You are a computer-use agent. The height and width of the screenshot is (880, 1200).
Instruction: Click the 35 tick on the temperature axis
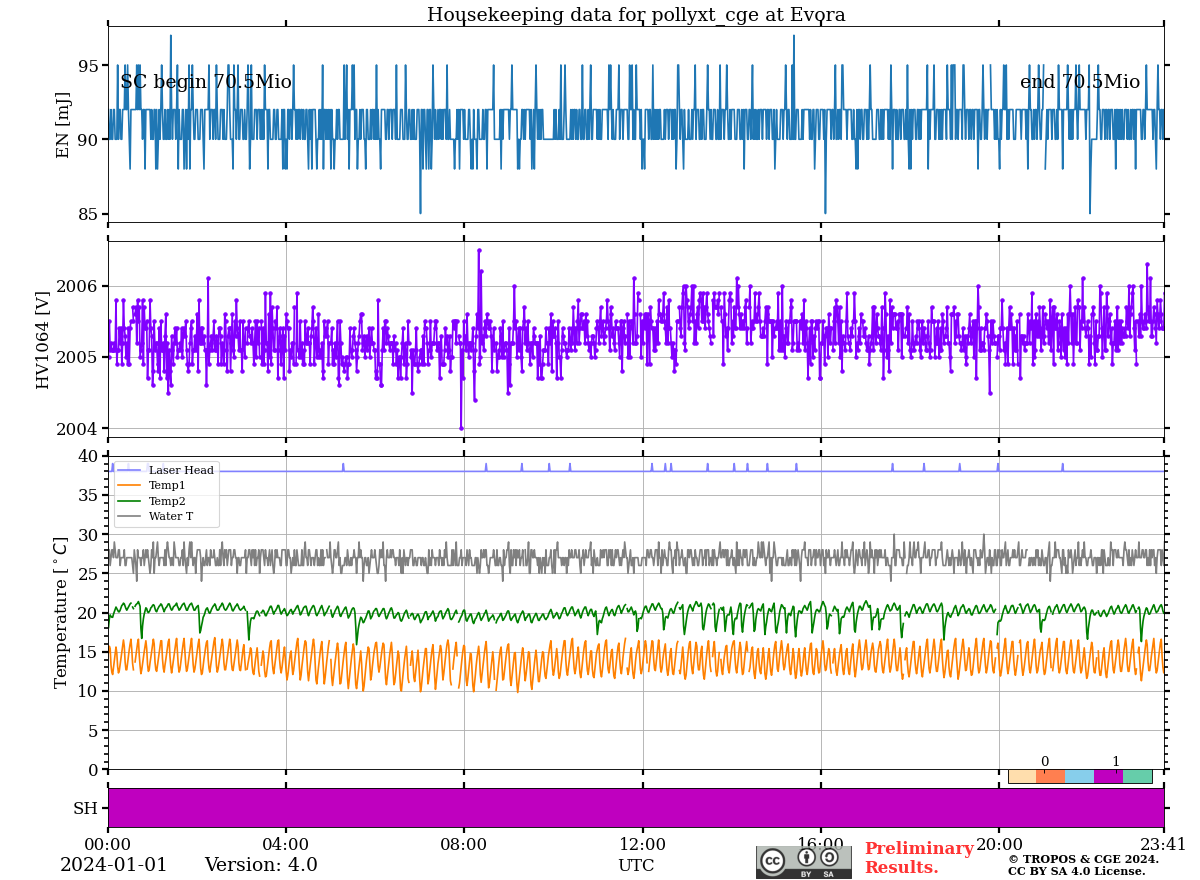coord(88,495)
